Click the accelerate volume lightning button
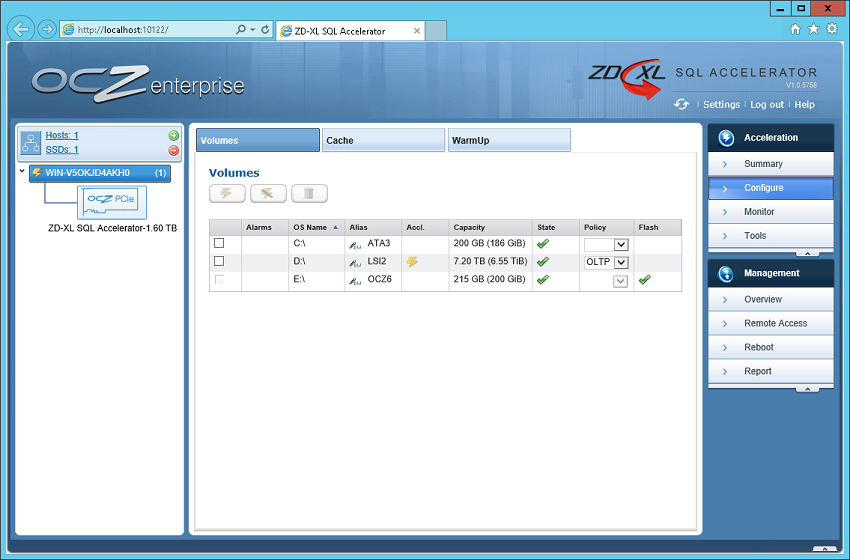Screen dimensions: 850x560 point(227,194)
